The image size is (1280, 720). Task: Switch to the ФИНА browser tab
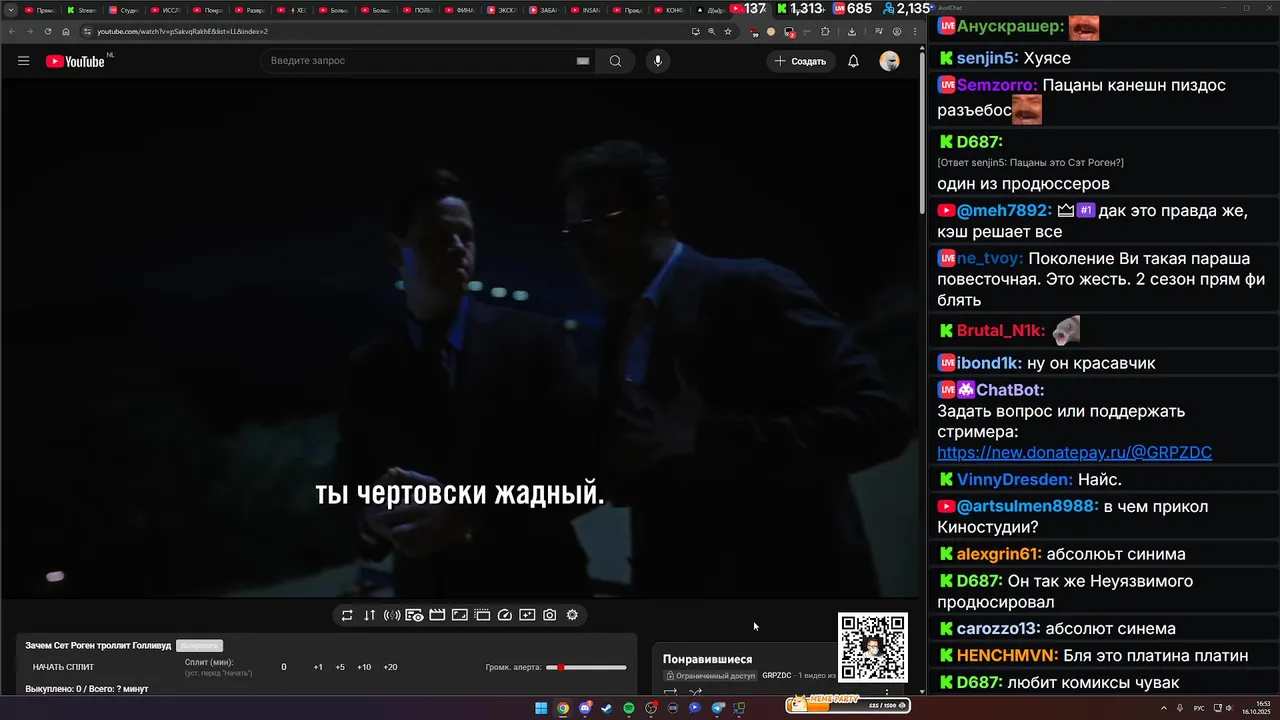point(460,10)
